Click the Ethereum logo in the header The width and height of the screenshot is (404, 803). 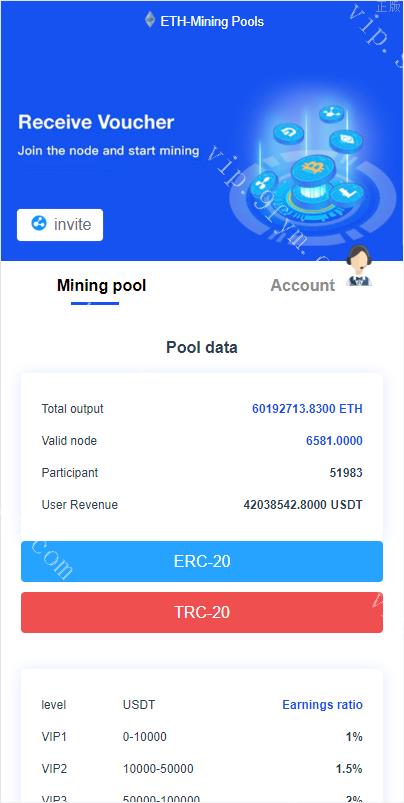150,20
